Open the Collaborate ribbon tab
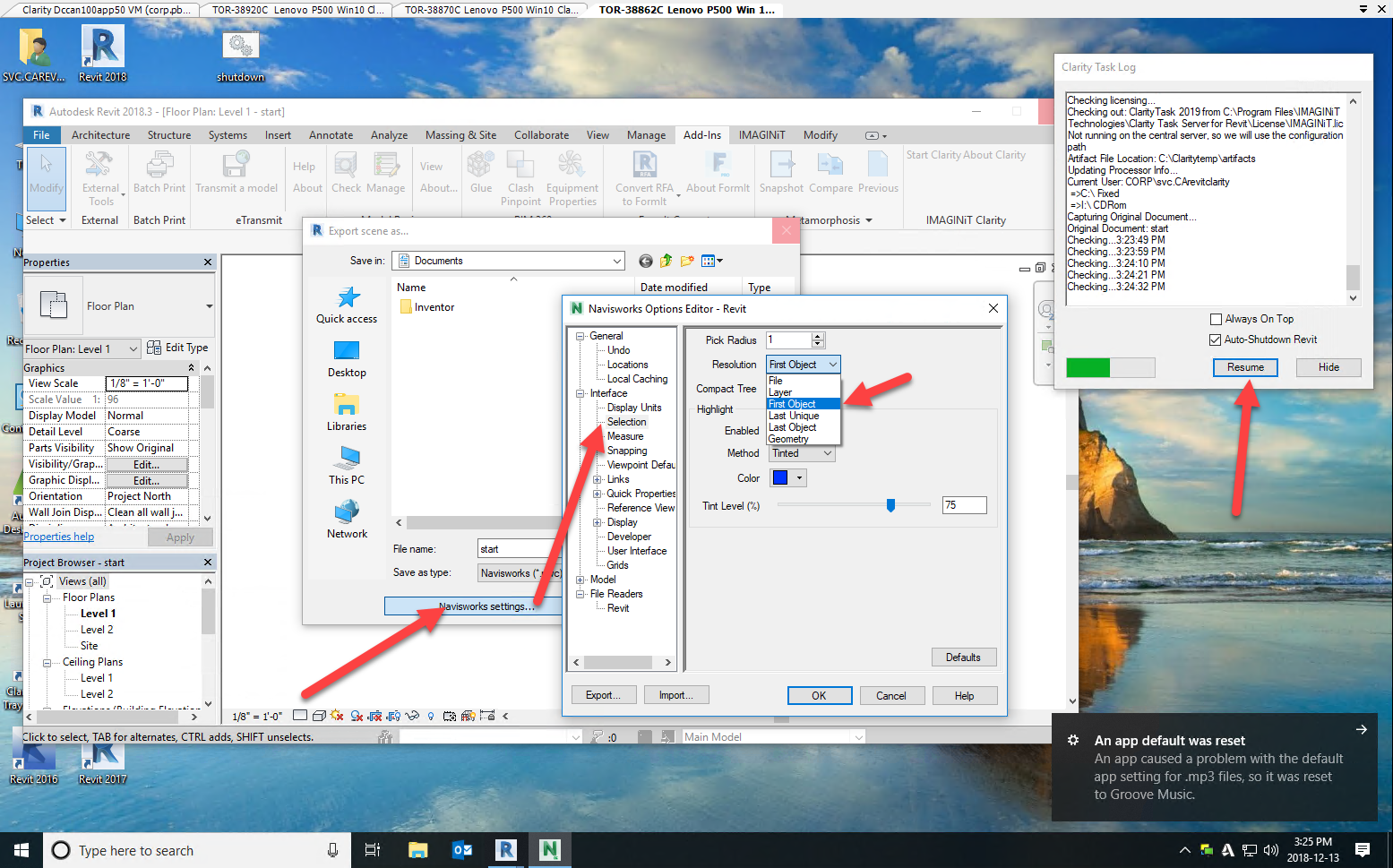 pyautogui.click(x=541, y=135)
